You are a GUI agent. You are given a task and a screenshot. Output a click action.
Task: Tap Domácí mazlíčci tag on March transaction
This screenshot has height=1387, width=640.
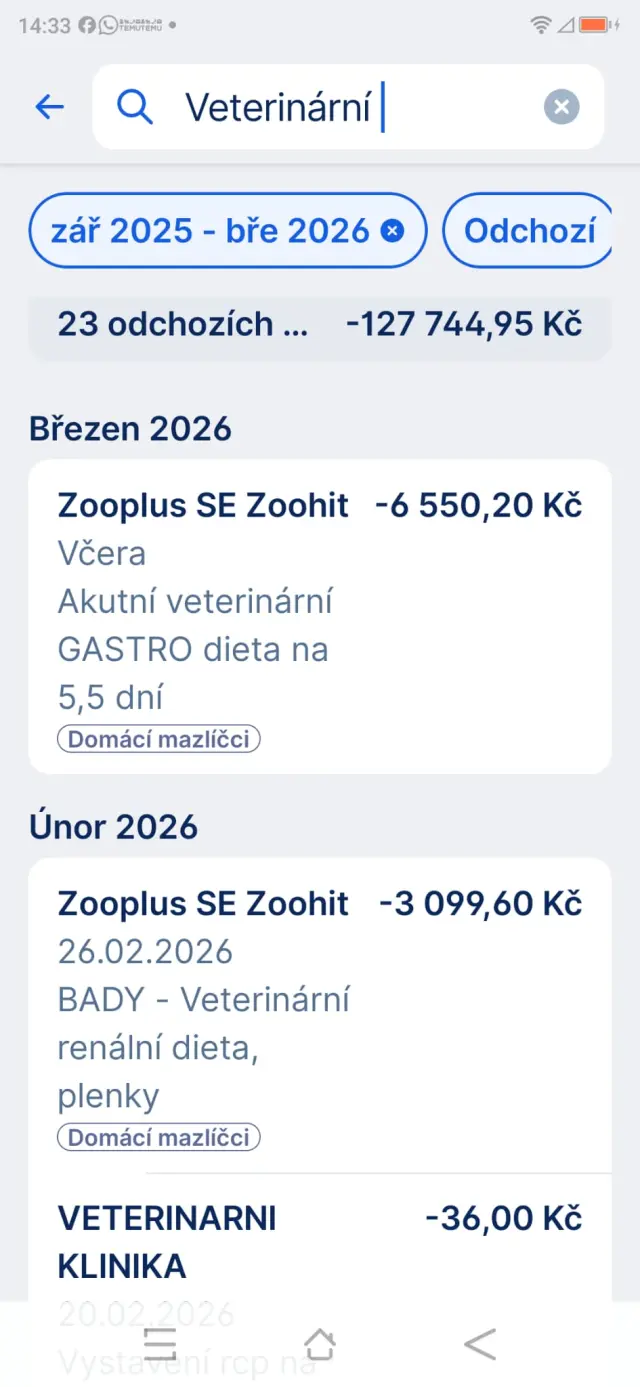(159, 740)
